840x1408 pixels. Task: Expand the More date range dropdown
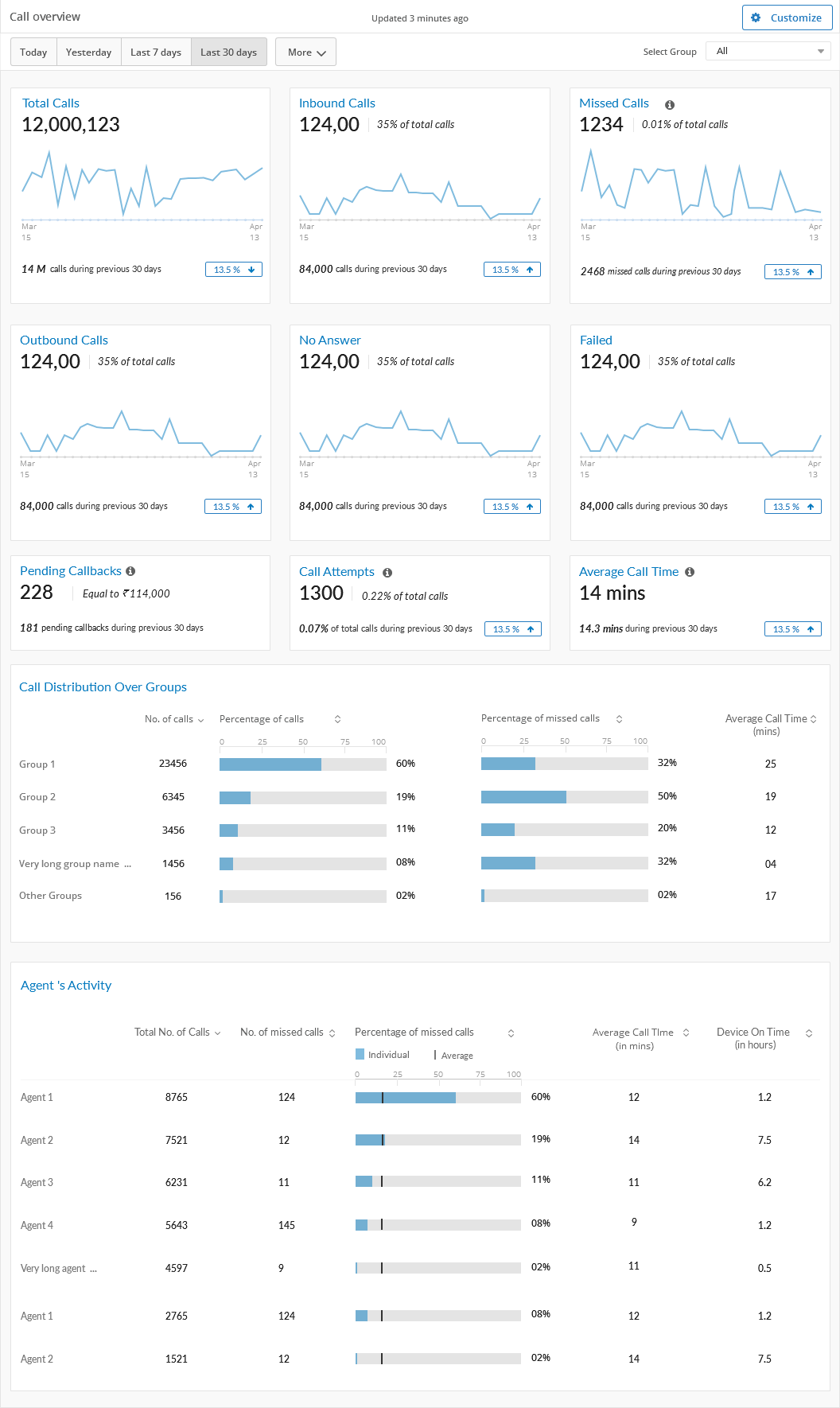[x=305, y=53]
